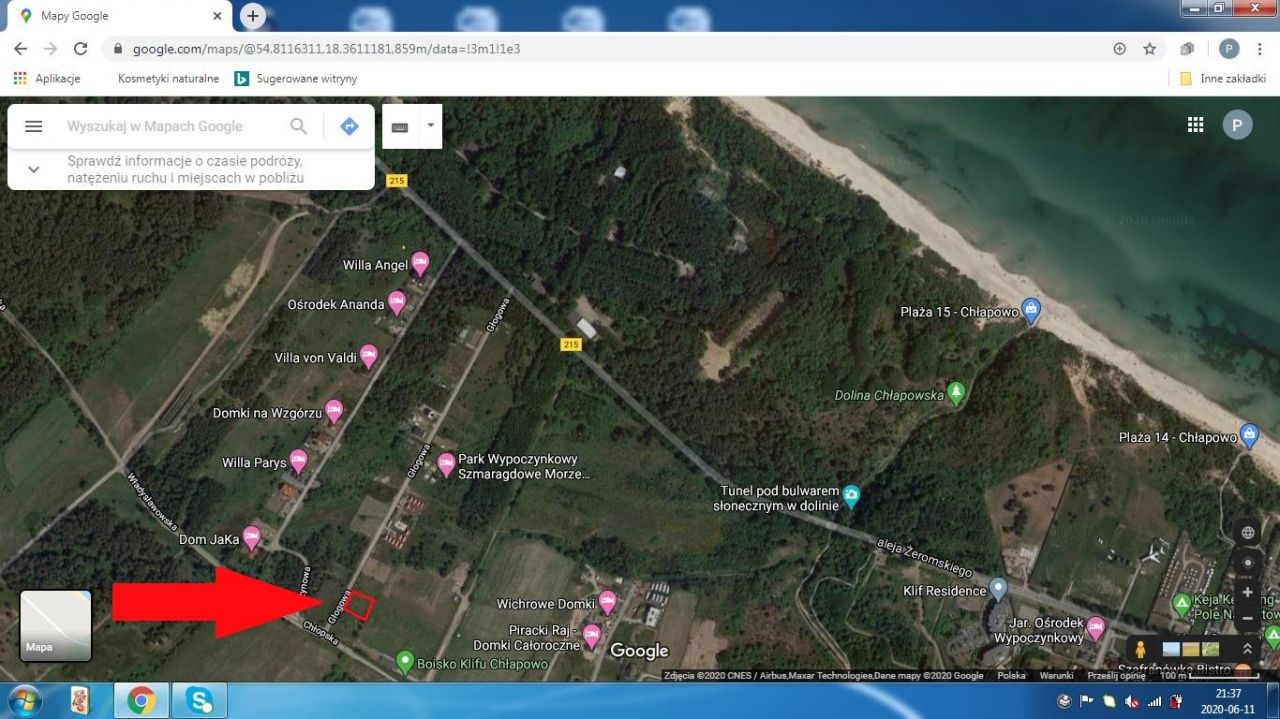
Task: Switch to Mapa layer view
Action: 56,626
